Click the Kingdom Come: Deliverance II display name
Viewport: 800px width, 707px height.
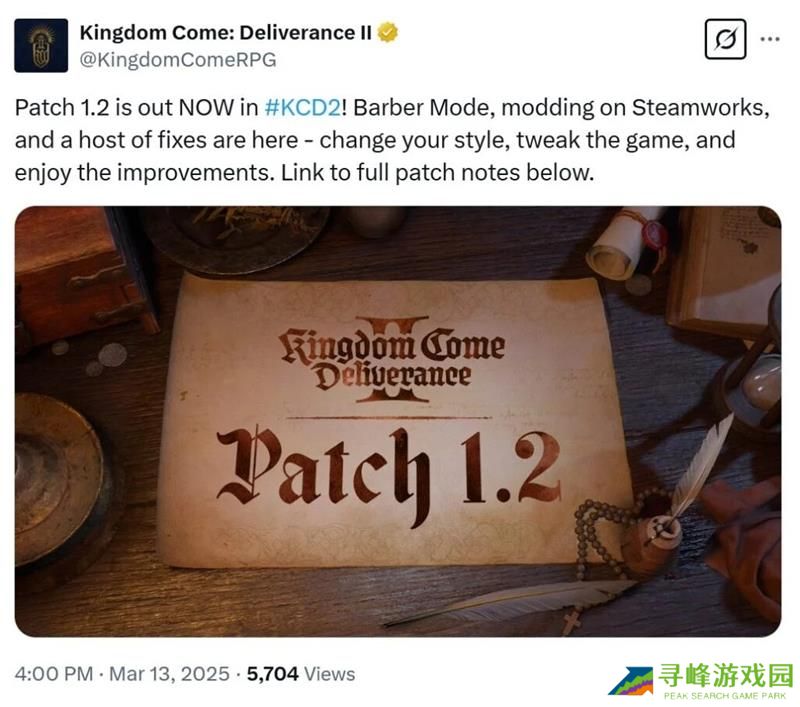tap(226, 33)
